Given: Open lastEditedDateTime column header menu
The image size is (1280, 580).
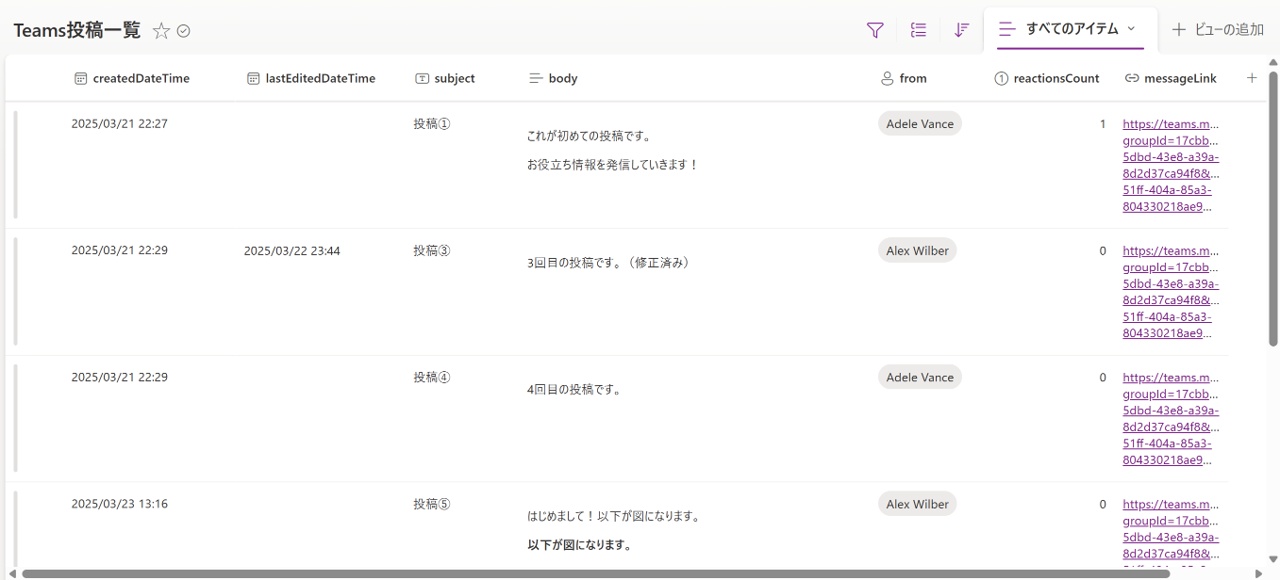Looking at the screenshot, I should [320, 78].
